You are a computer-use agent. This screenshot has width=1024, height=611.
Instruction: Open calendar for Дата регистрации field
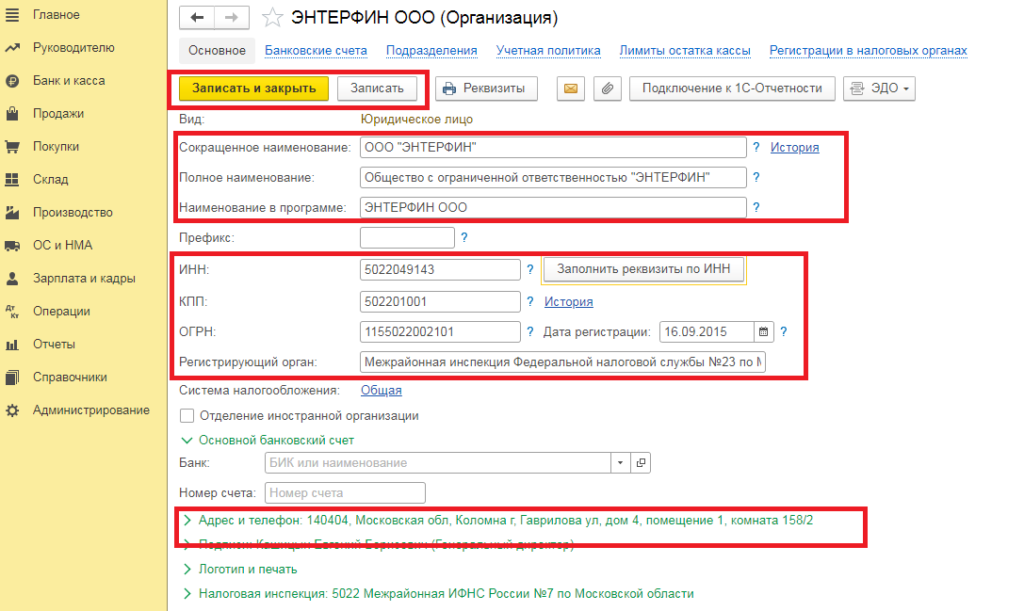tap(763, 332)
